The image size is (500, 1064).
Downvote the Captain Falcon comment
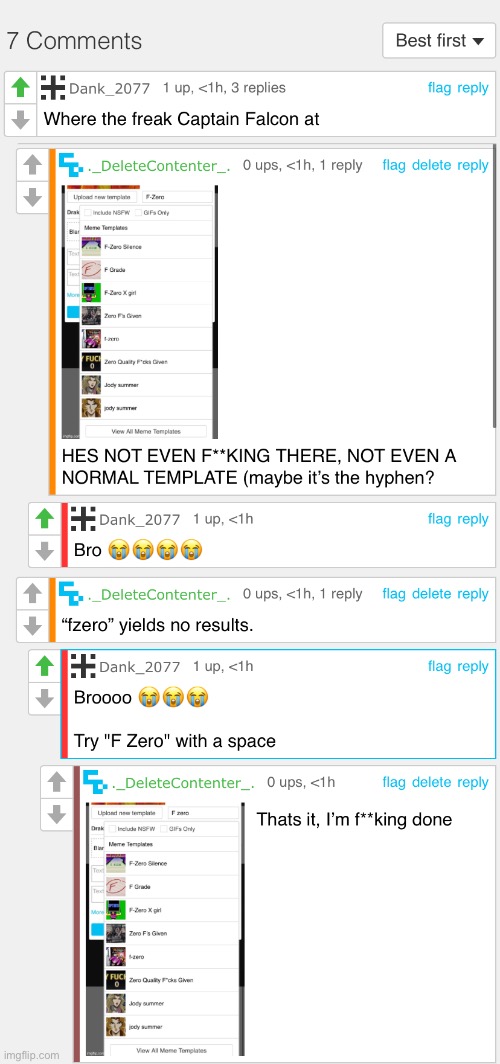coord(21,119)
